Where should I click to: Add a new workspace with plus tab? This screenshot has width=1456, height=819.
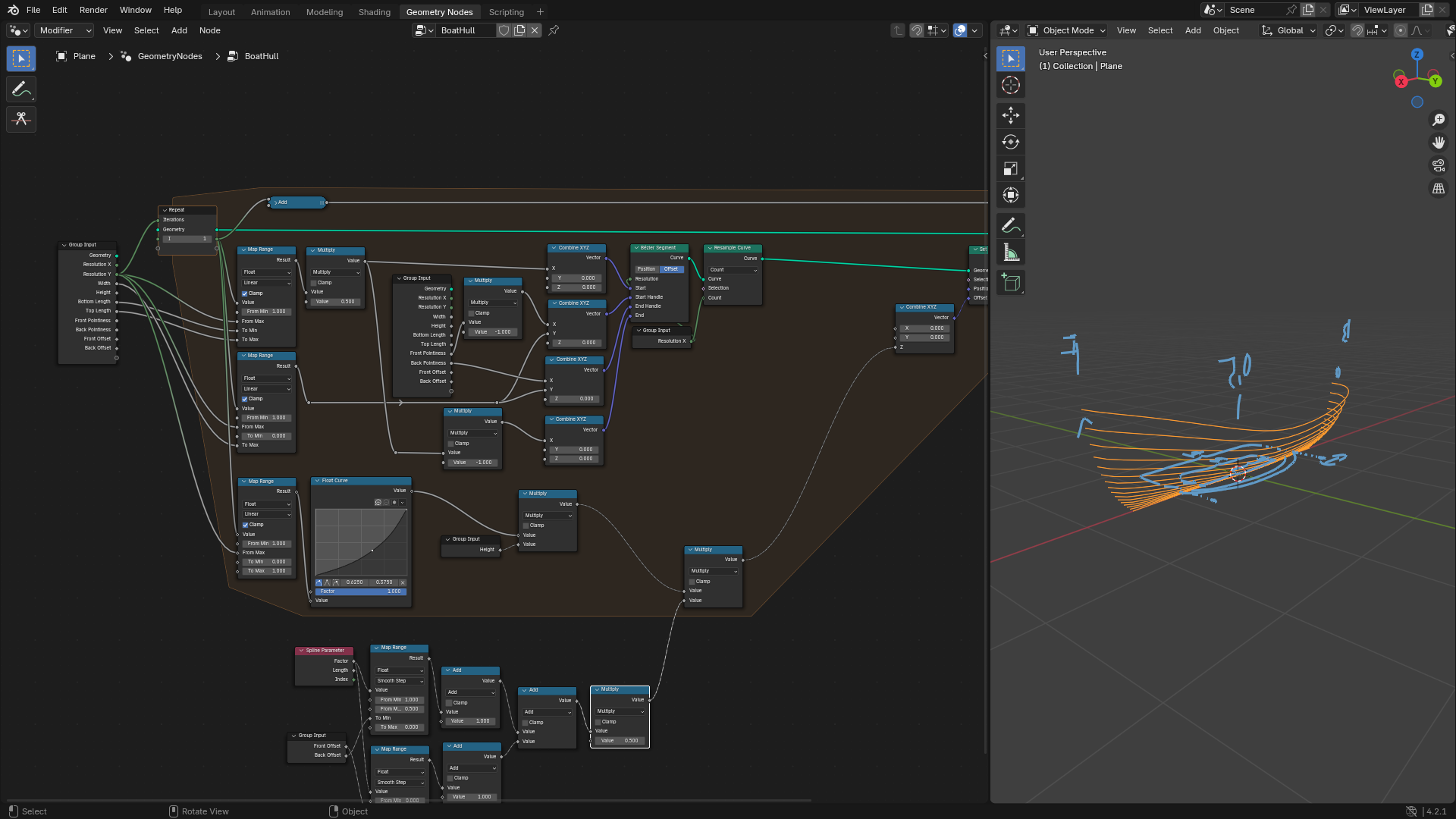[x=540, y=12]
